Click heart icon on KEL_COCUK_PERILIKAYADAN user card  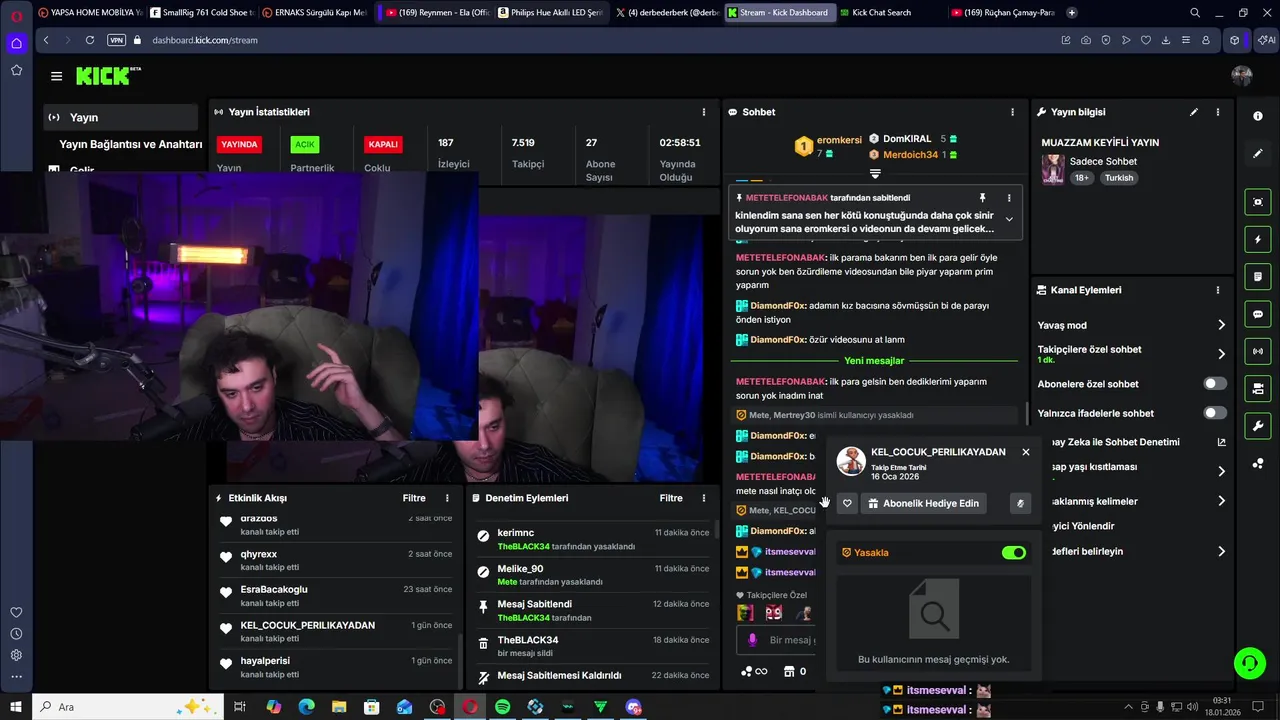click(847, 503)
